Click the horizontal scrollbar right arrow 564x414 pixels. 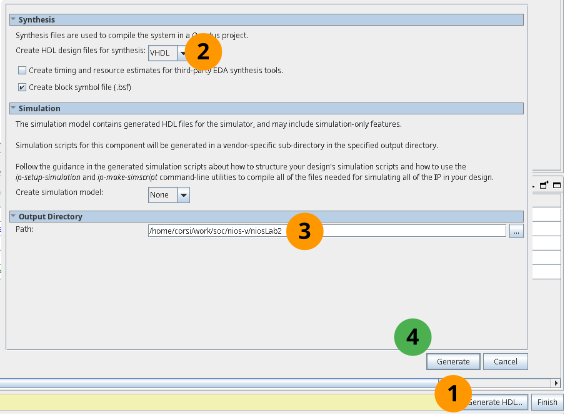click(556, 383)
